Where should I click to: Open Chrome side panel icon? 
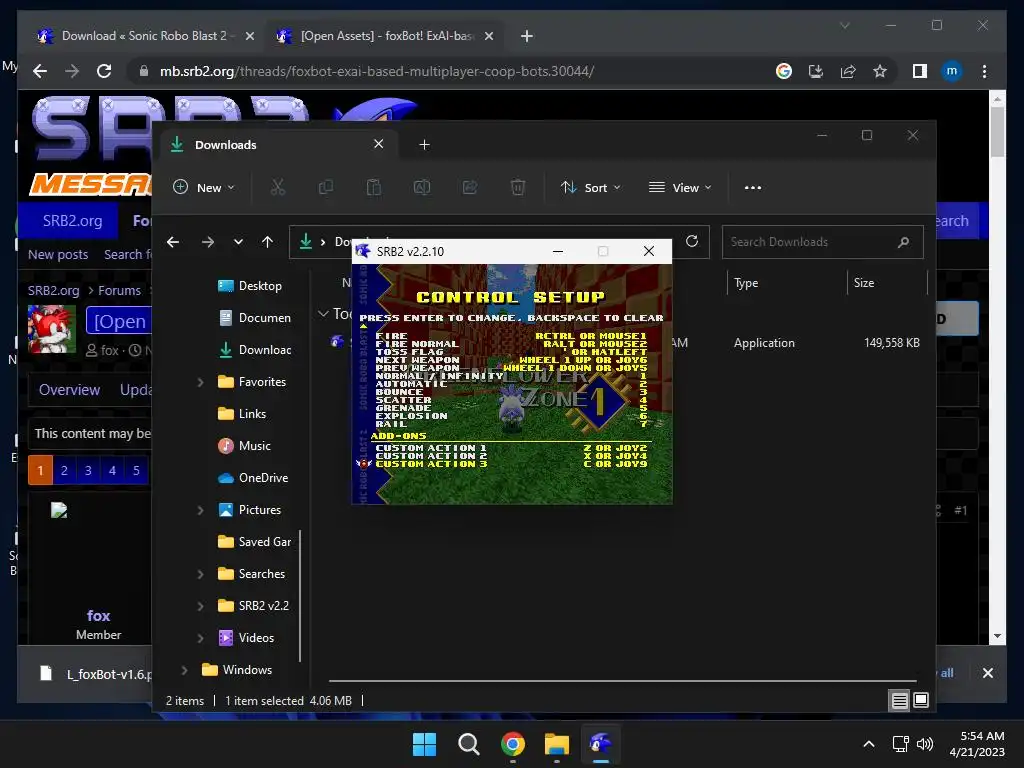[920, 71]
